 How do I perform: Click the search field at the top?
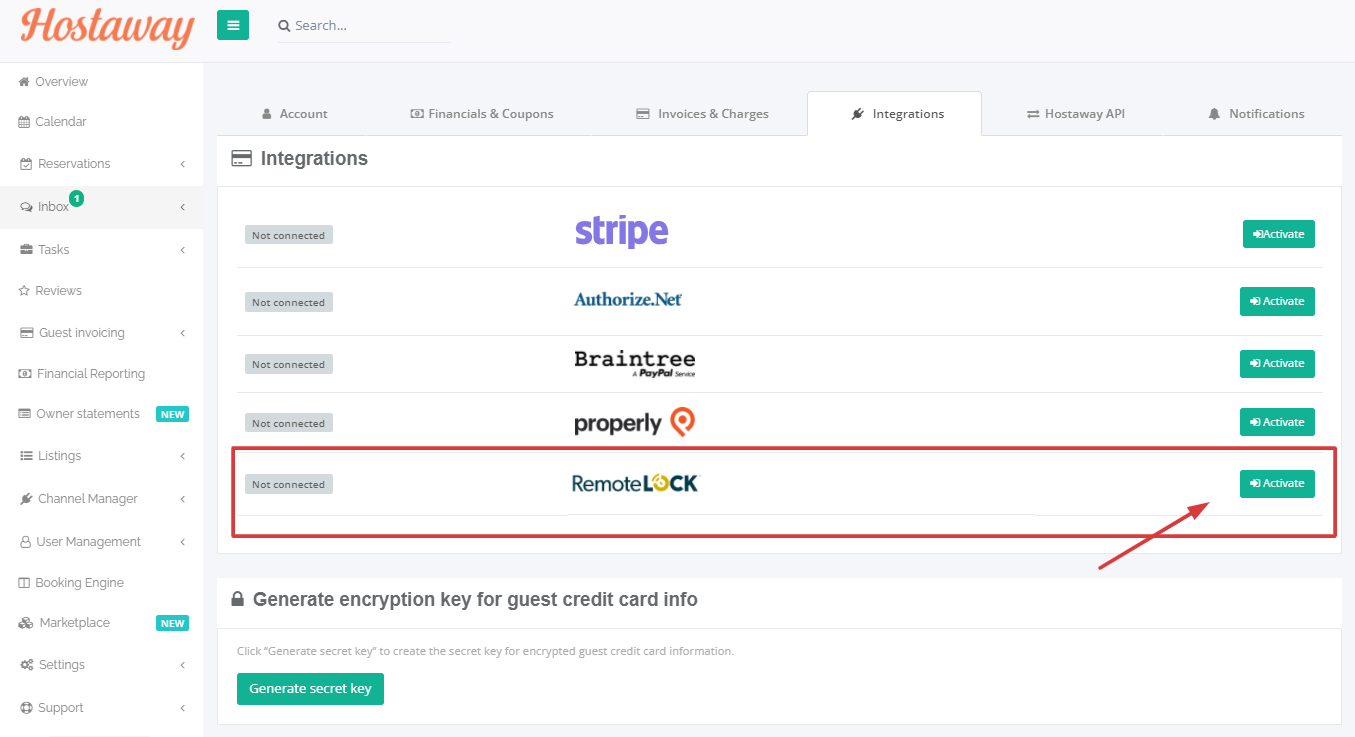(x=365, y=25)
